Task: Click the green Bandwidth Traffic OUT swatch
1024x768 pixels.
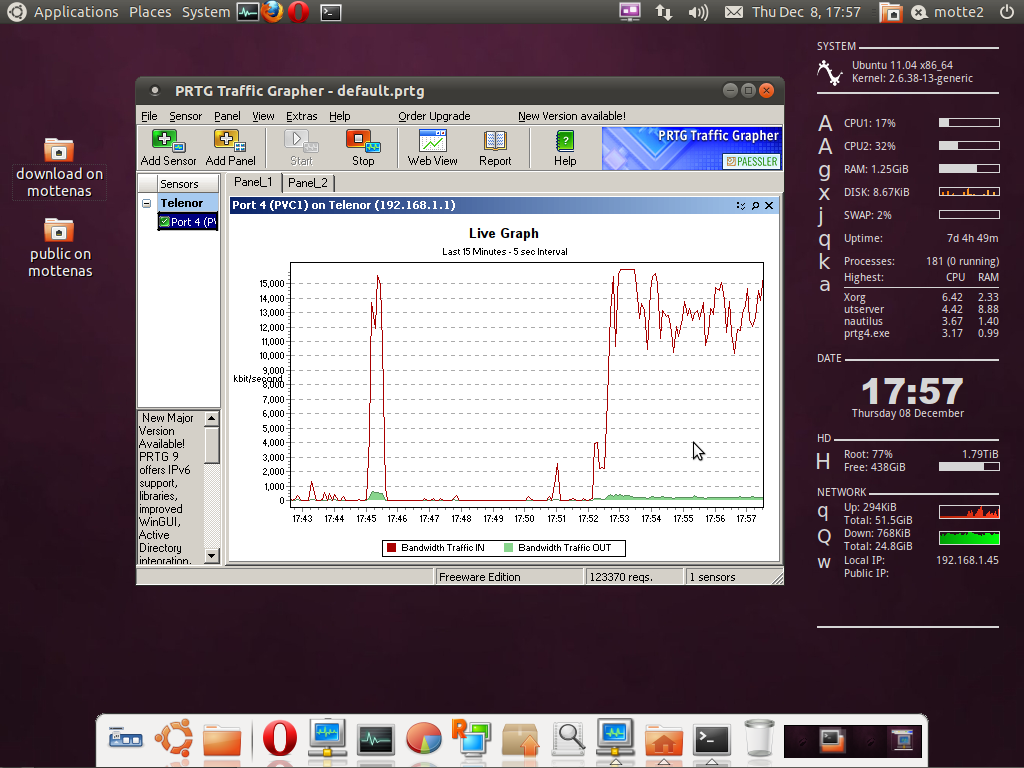Action: tap(509, 548)
